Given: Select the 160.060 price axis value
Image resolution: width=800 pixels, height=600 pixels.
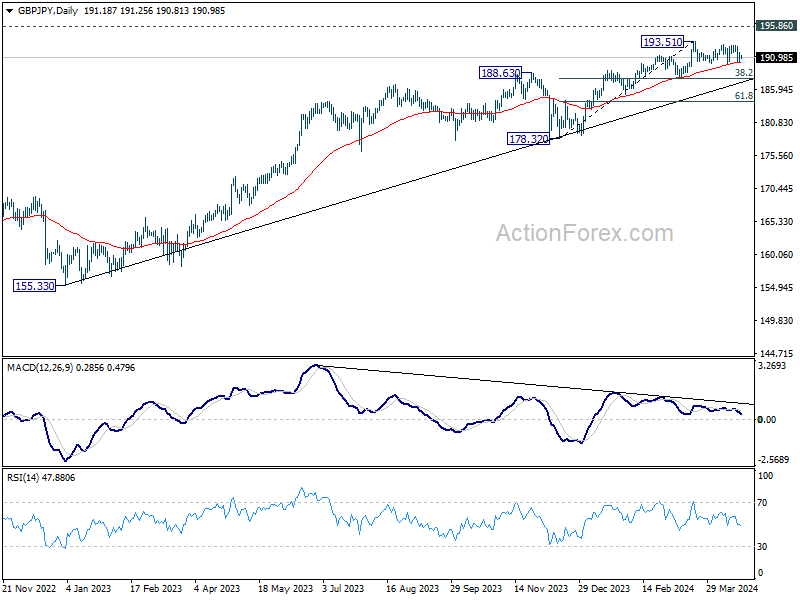Looking at the screenshot, I should (777, 255).
